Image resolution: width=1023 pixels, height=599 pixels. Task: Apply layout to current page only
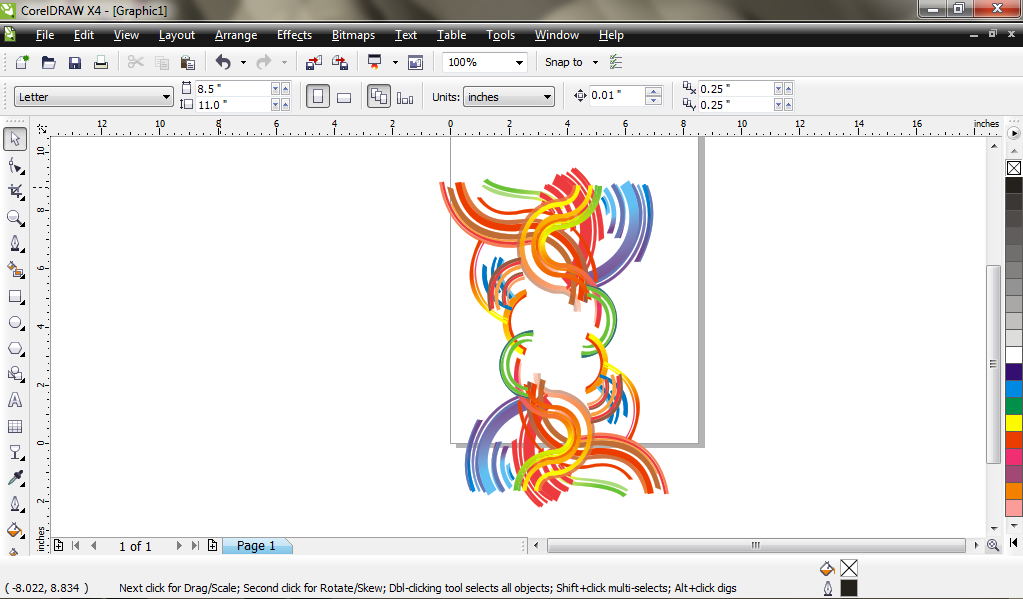tap(405, 97)
